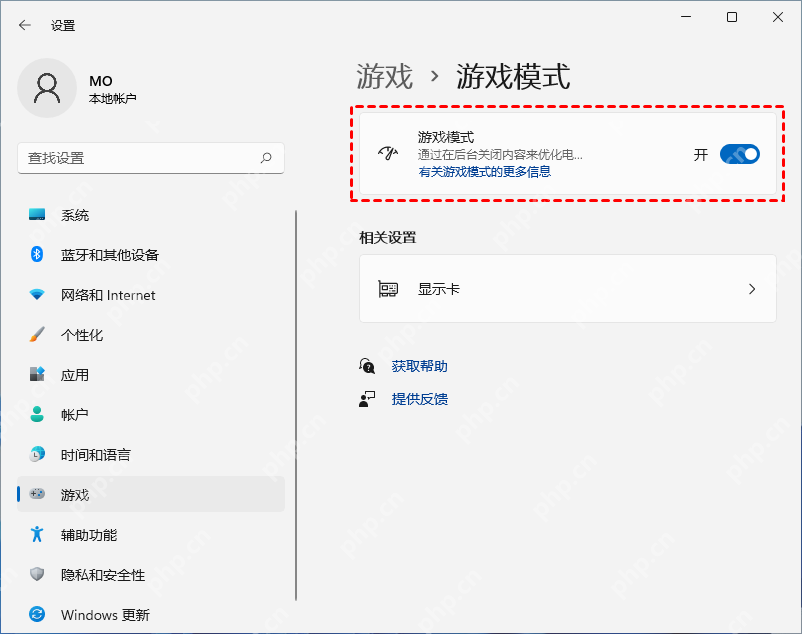Click the 获取帮助 help bubble icon
This screenshot has width=802, height=634.
pyautogui.click(x=367, y=366)
